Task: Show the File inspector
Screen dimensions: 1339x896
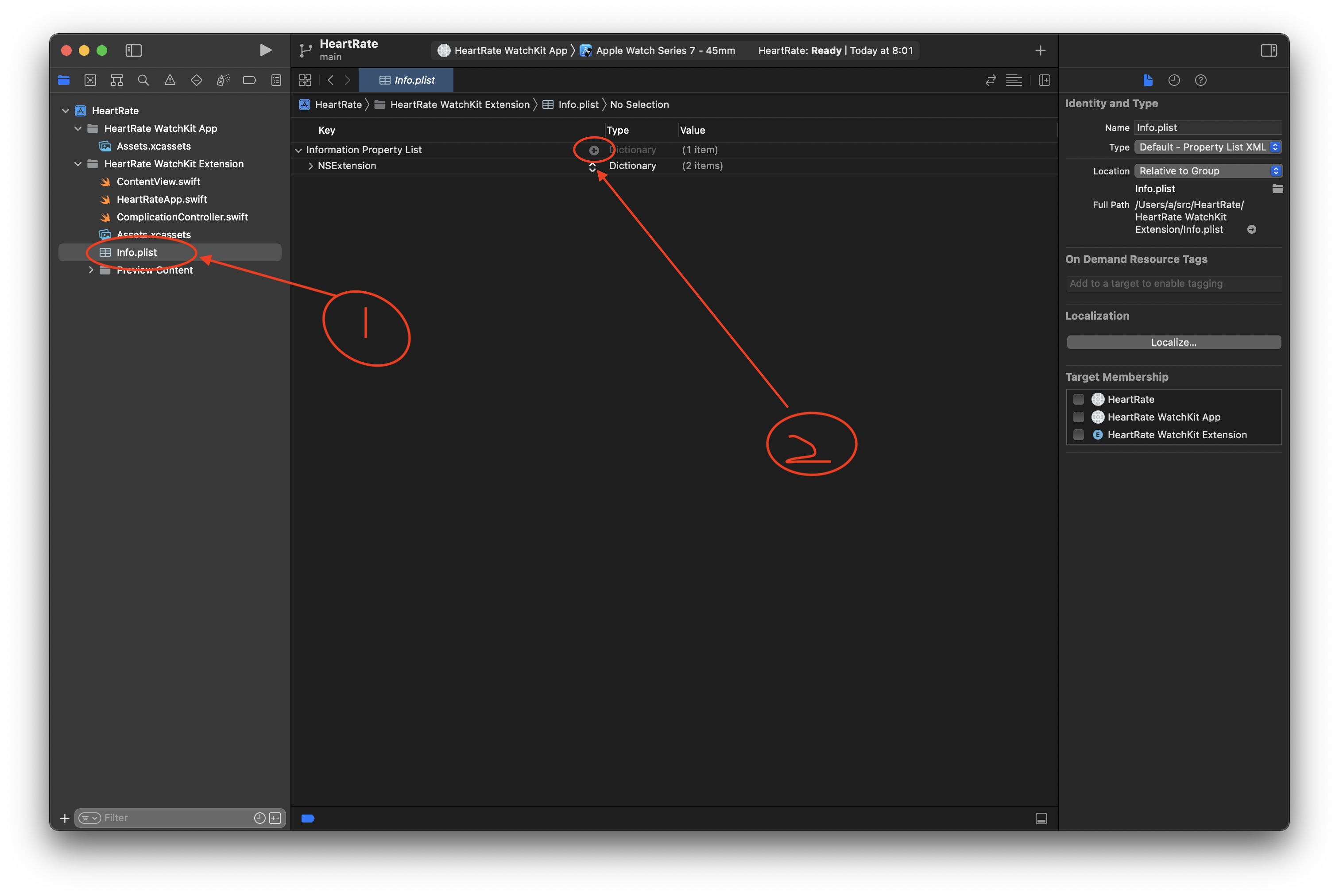Action: (1148, 81)
